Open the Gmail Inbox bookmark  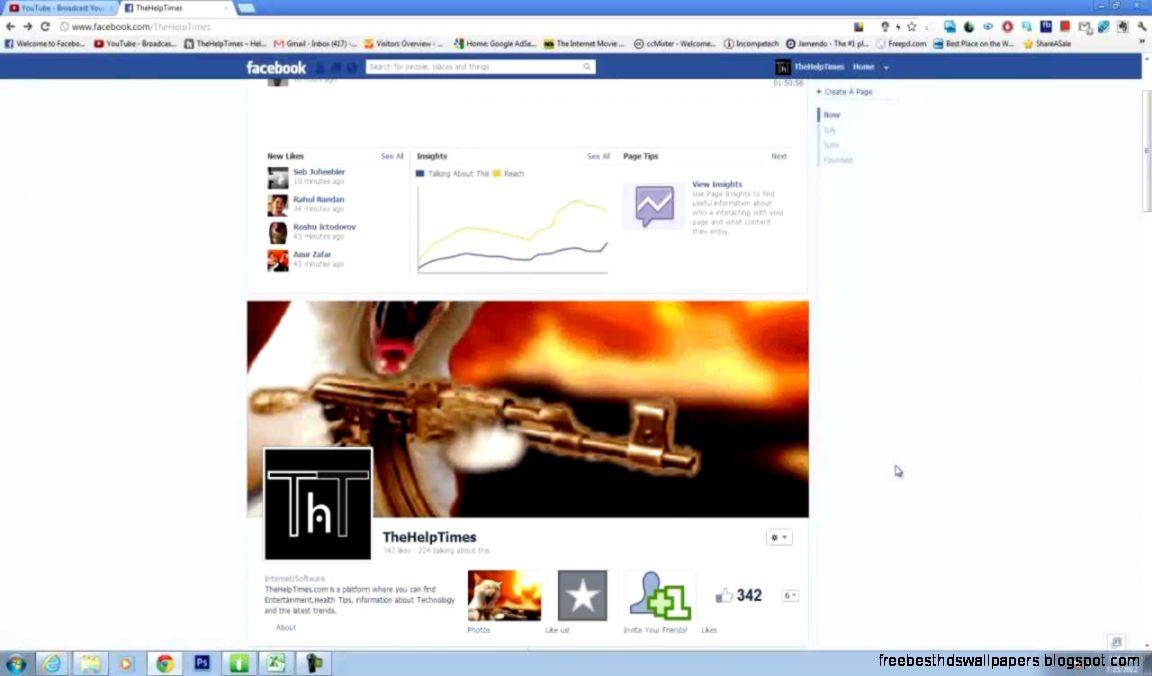point(315,44)
